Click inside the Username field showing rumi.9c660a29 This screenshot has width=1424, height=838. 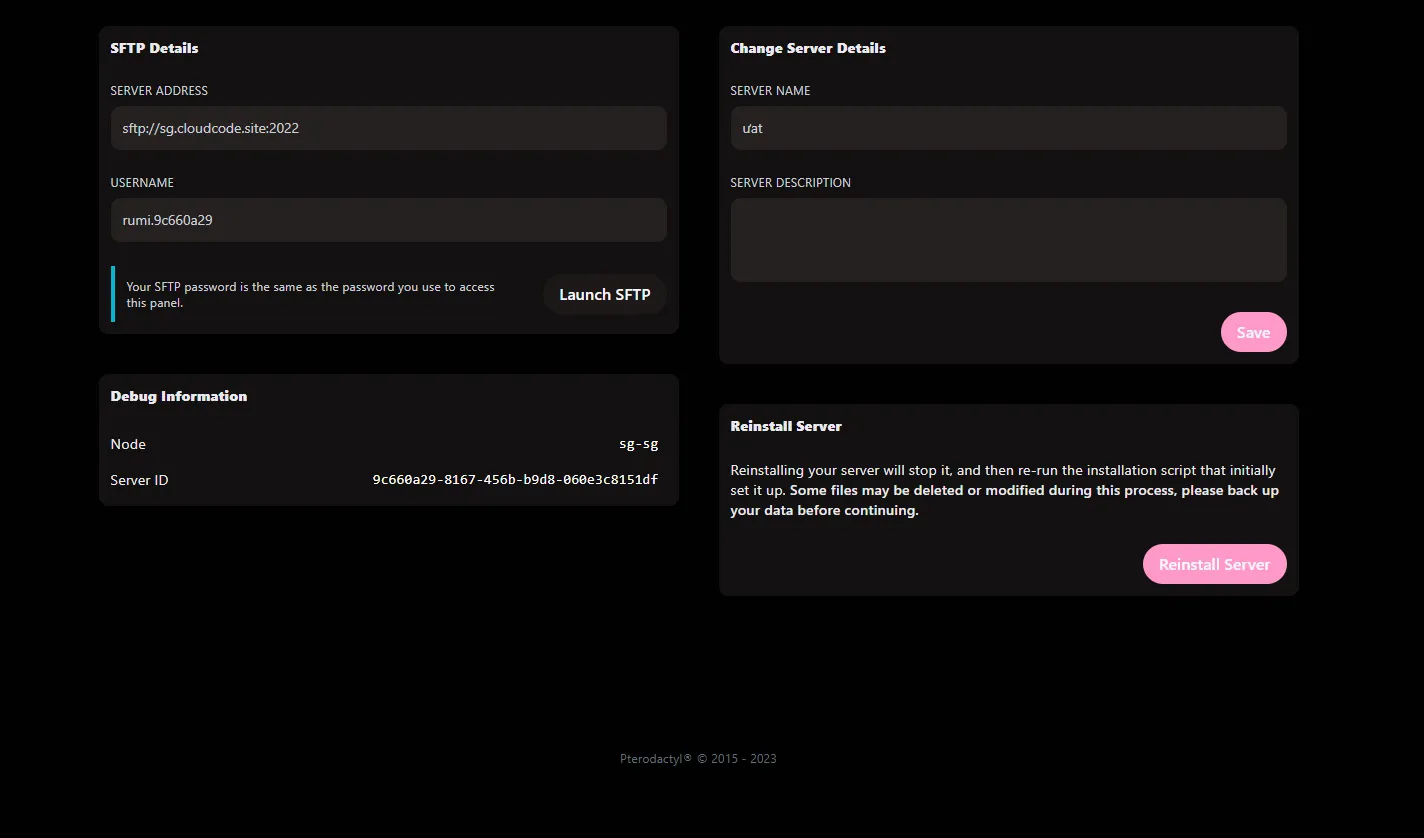[x=388, y=220]
